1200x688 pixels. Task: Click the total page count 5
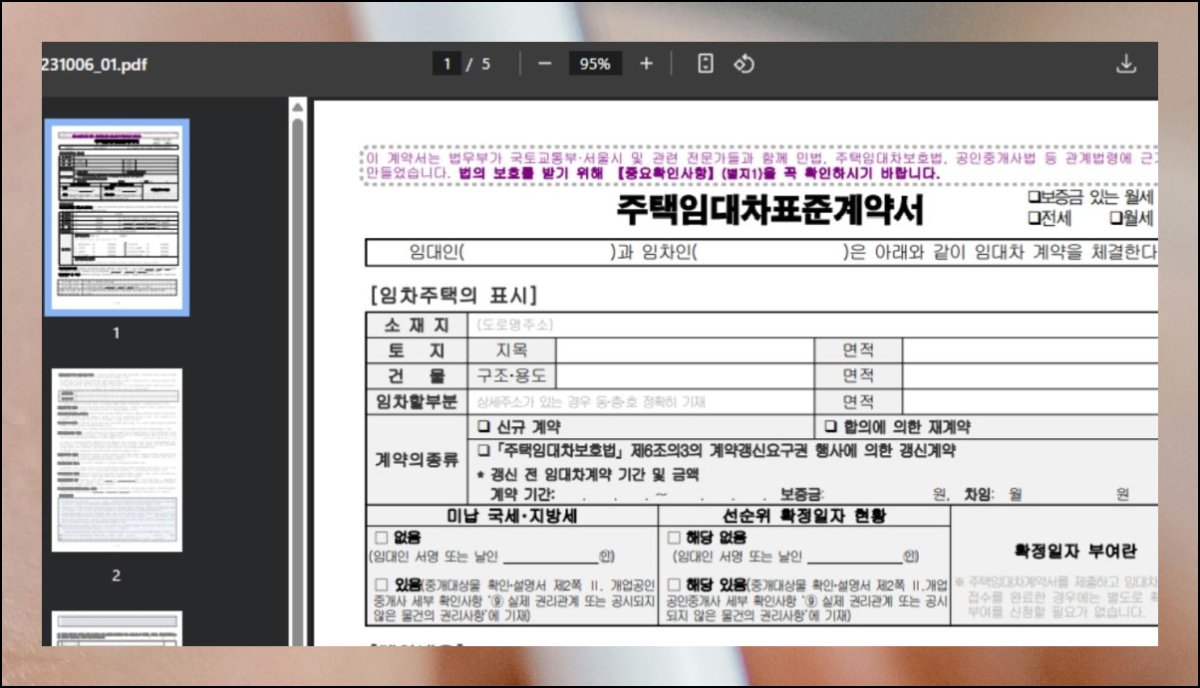click(x=486, y=64)
